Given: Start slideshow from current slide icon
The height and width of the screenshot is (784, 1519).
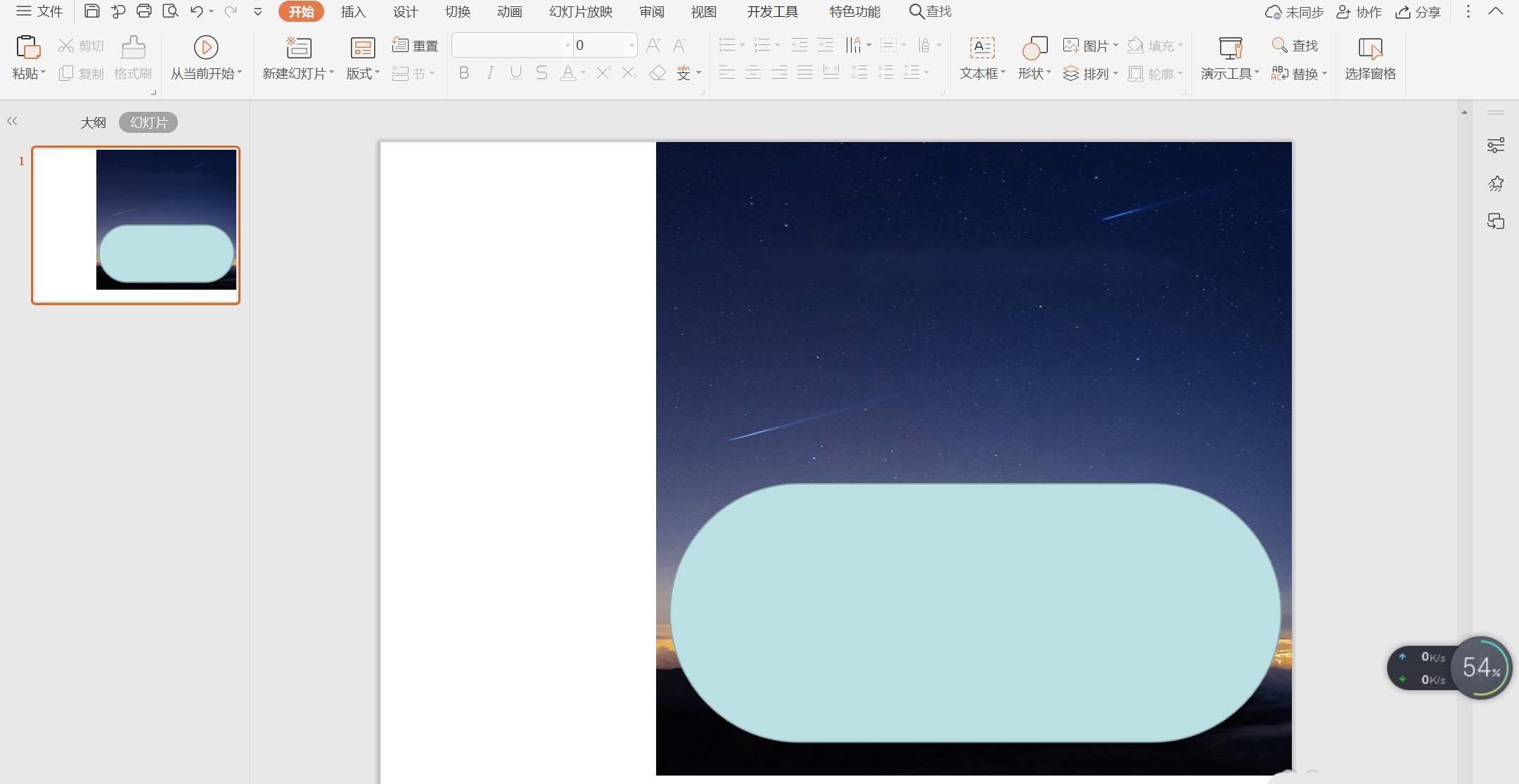Looking at the screenshot, I should coord(206,47).
